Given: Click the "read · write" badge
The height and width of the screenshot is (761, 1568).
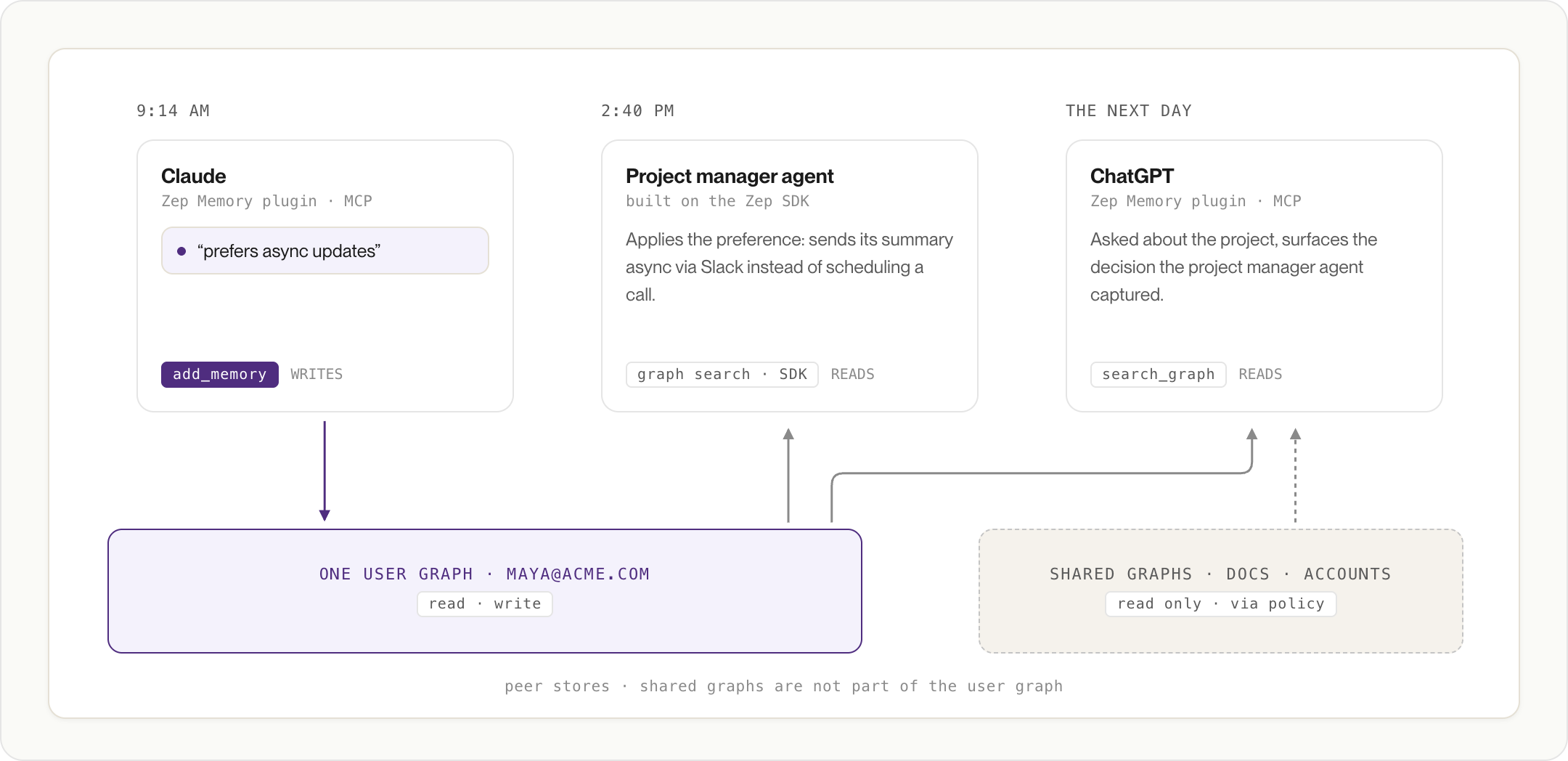Looking at the screenshot, I should tap(485, 604).
